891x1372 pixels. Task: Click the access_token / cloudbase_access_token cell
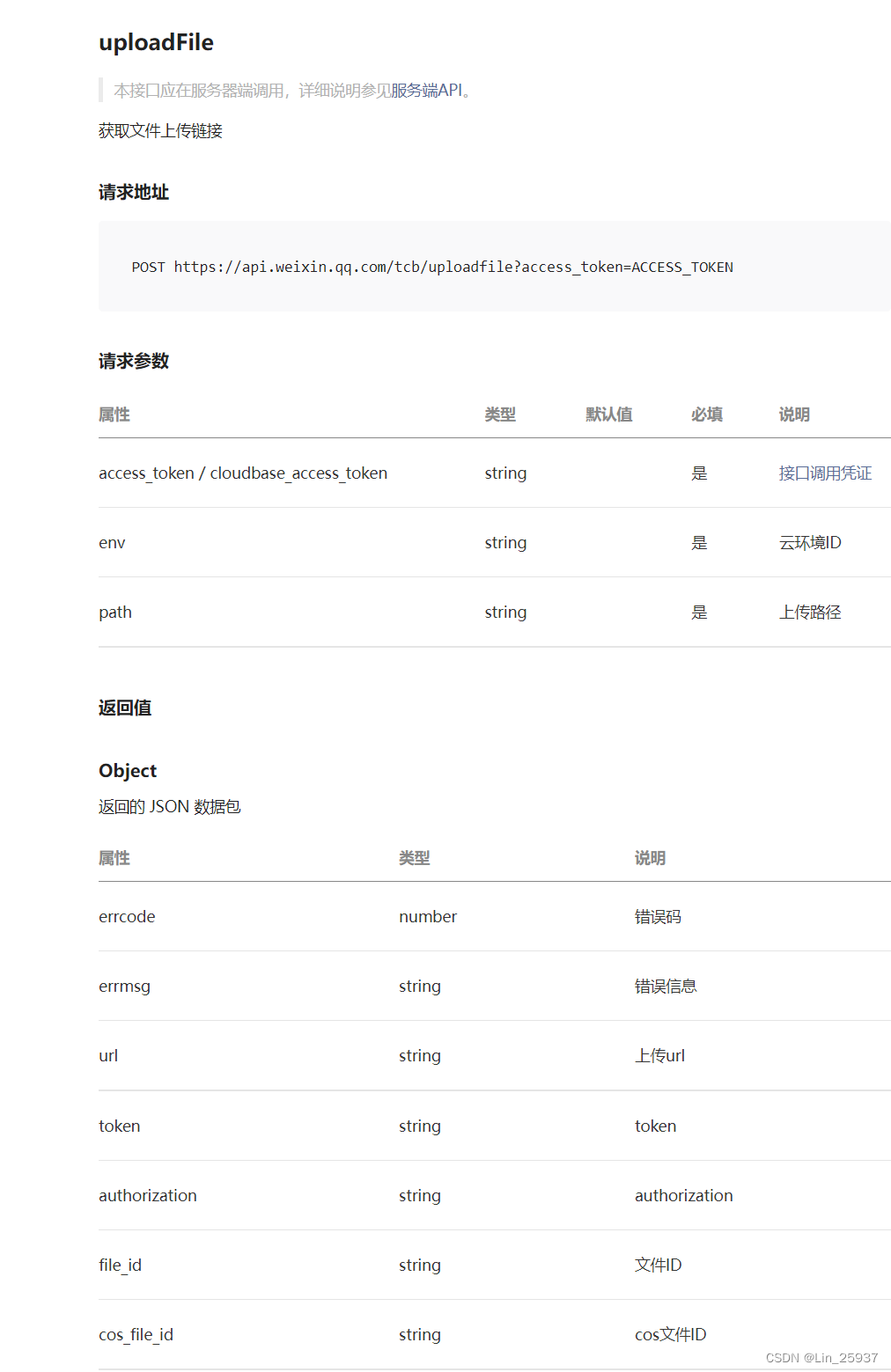[x=243, y=473]
